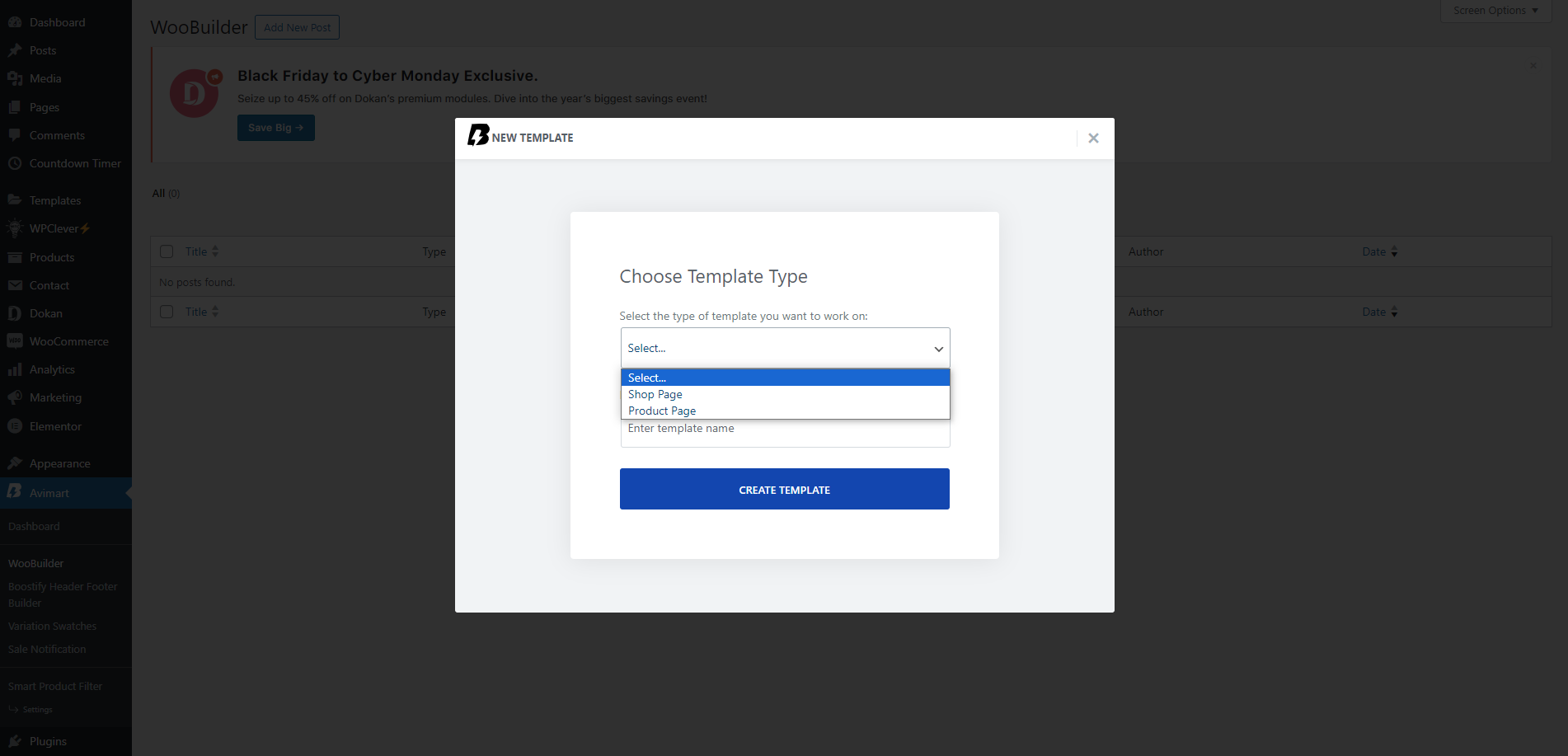Close the New Template modal
1568x756 pixels.
click(x=1093, y=139)
